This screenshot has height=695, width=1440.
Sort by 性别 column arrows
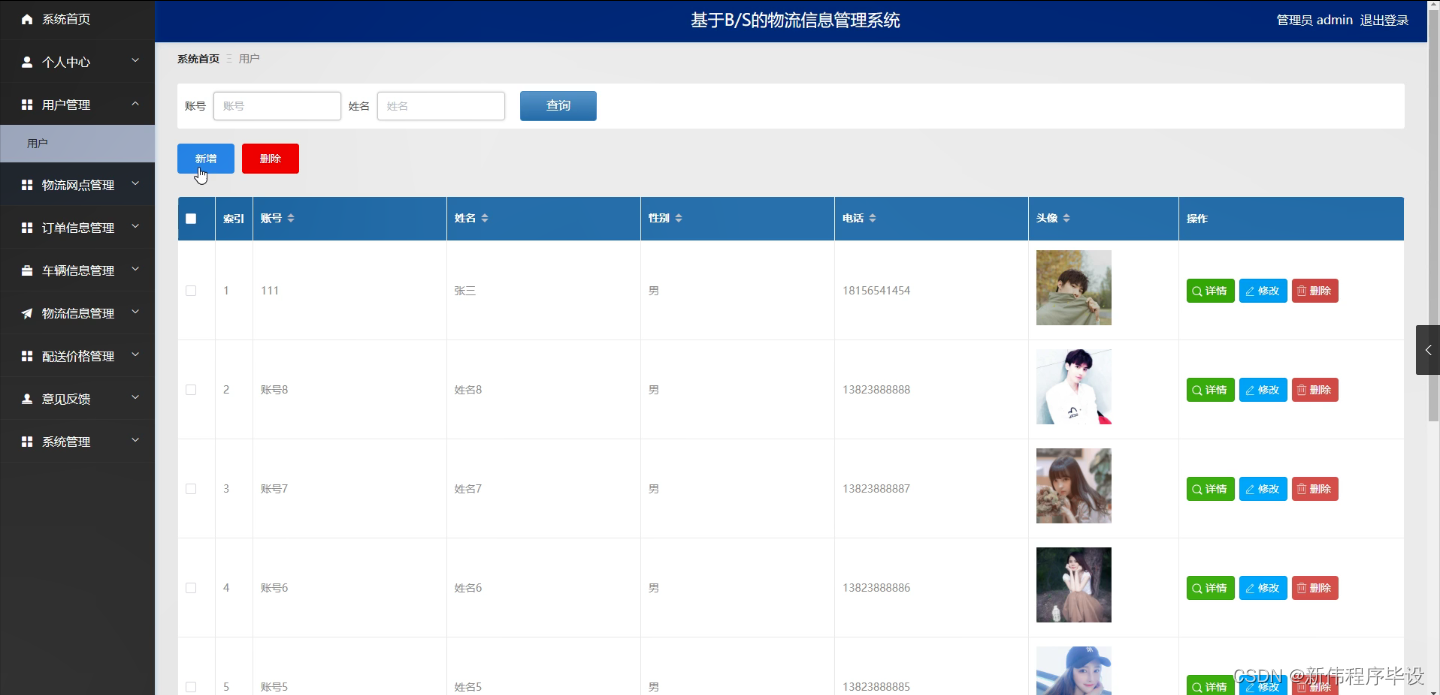pyautogui.click(x=678, y=218)
